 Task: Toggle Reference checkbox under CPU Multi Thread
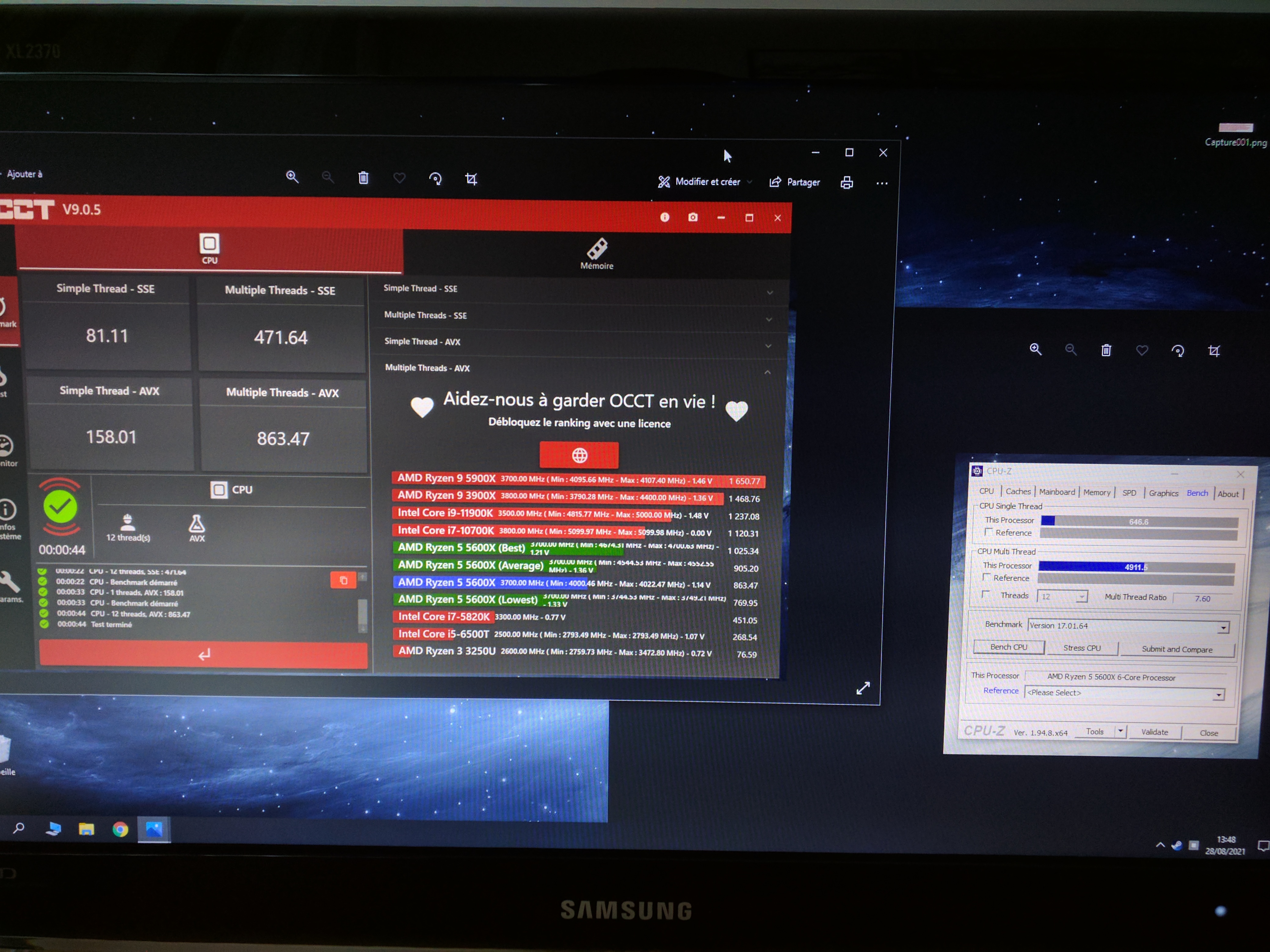point(987,577)
